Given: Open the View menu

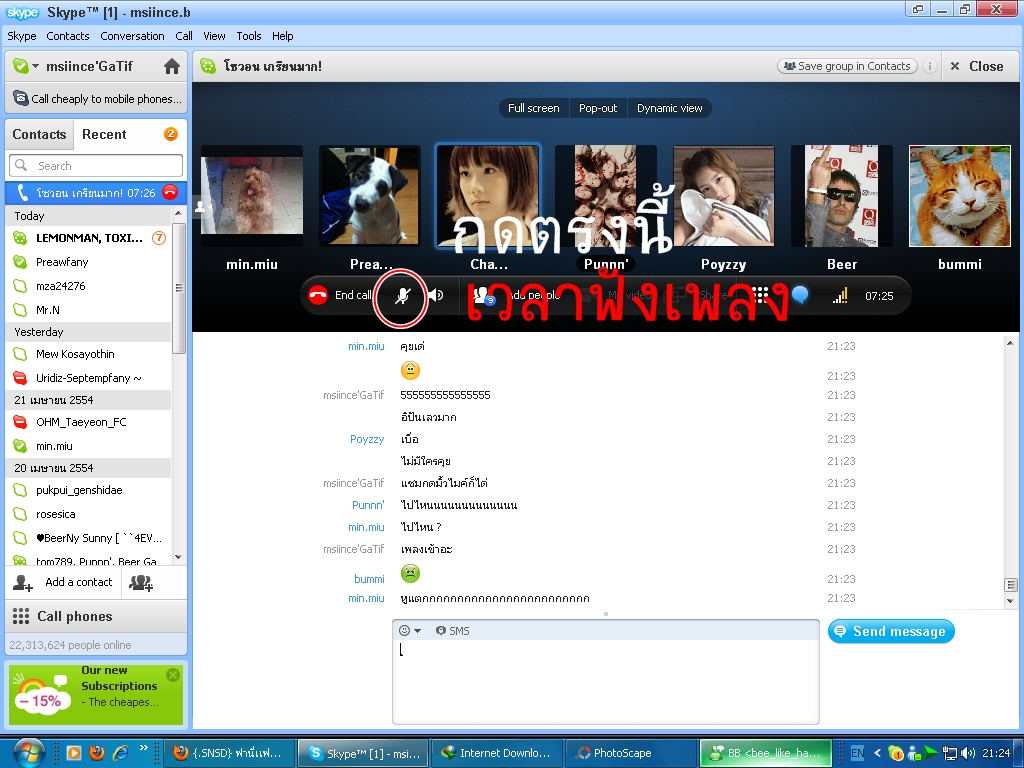Looking at the screenshot, I should [214, 36].
